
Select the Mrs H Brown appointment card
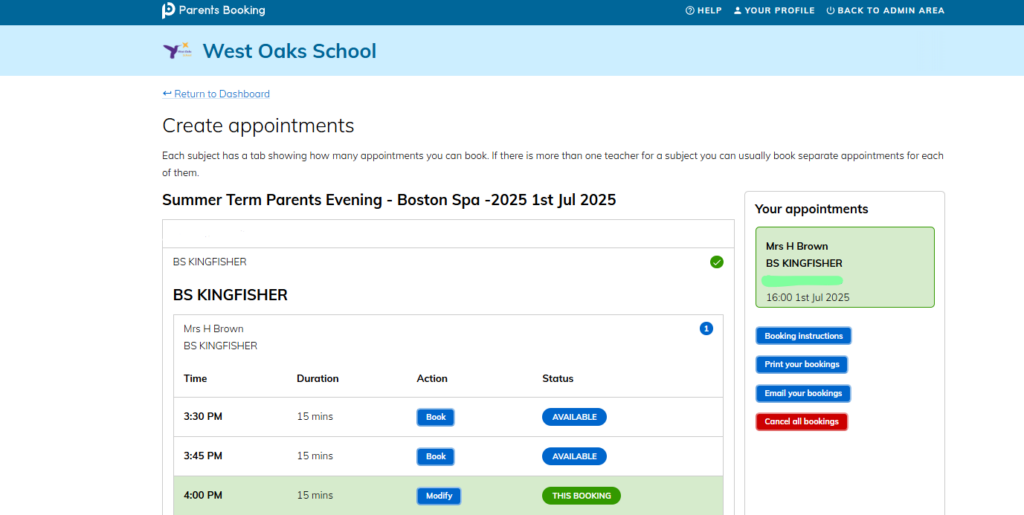(x=844, y=267)
